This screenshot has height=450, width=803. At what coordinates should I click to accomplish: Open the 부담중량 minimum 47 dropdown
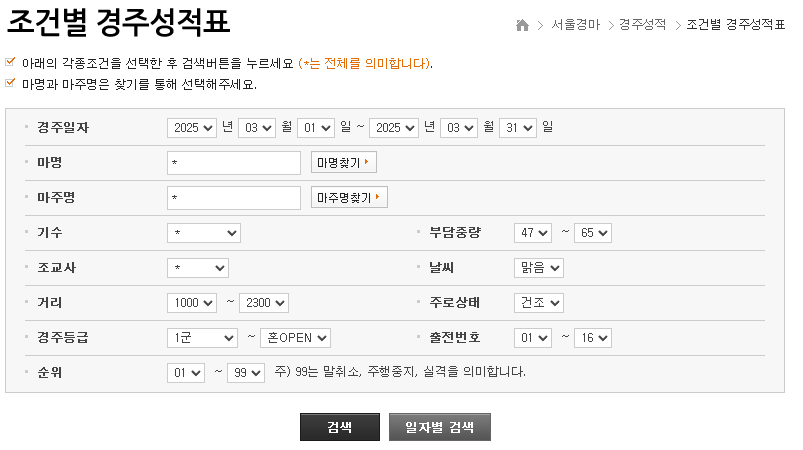[x=533, y=233]
